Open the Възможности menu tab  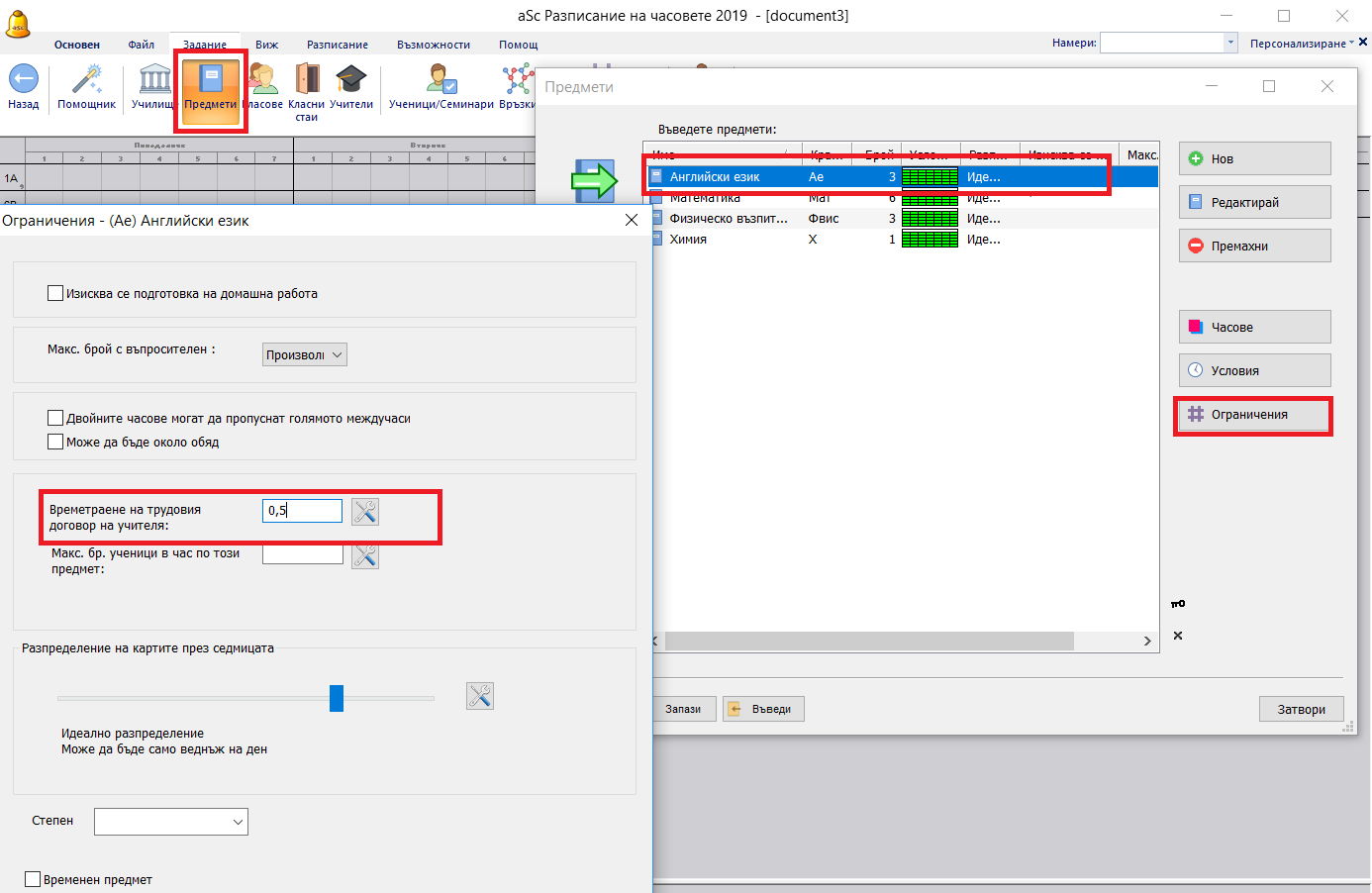click(433, 45)
